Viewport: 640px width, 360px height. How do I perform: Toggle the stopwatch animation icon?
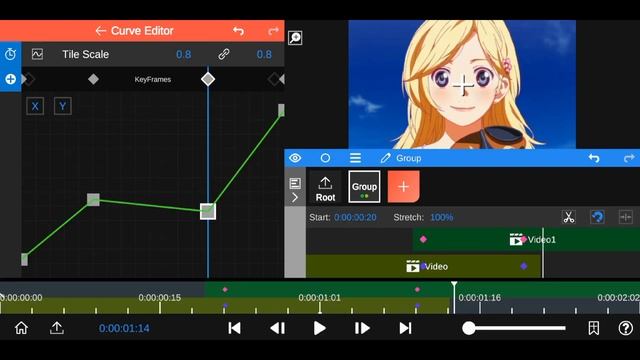coord(10,54)
